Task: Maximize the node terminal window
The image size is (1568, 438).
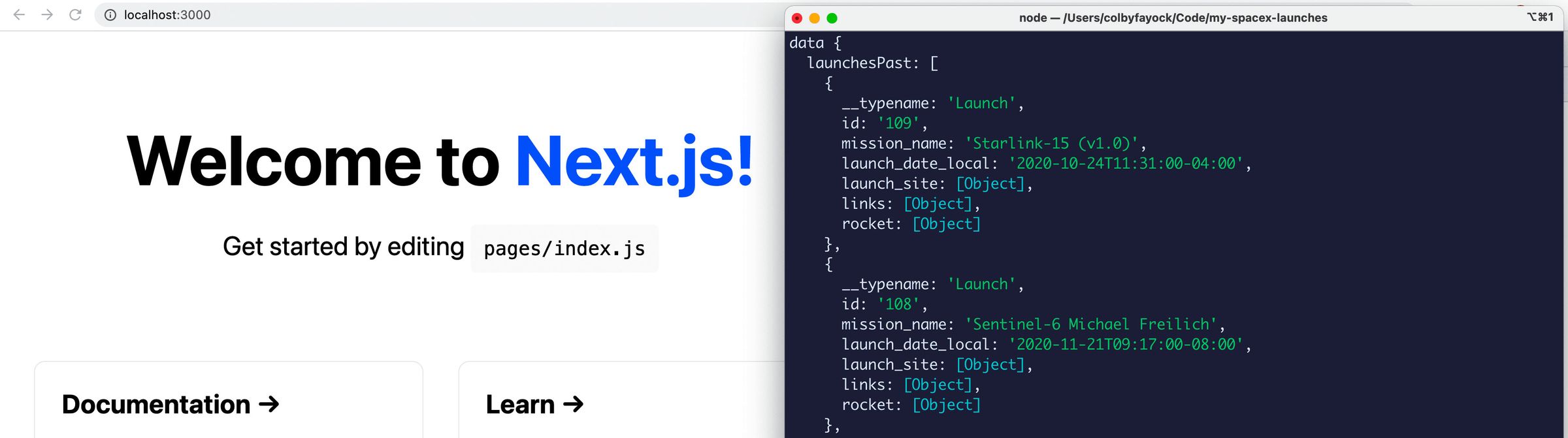Action: pos(832,18)
